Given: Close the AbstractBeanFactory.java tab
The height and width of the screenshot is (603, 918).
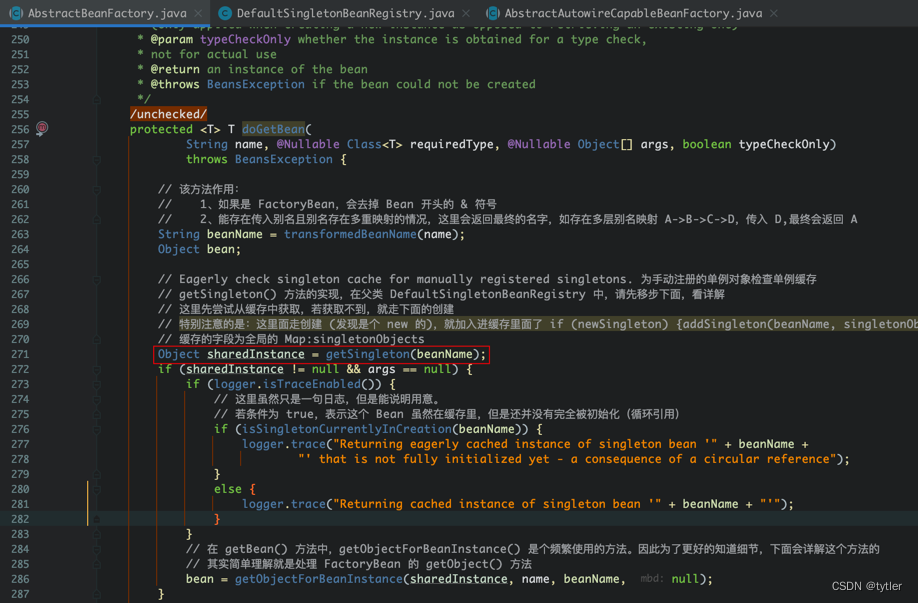Looking at the screenshot, I should 198,13.
